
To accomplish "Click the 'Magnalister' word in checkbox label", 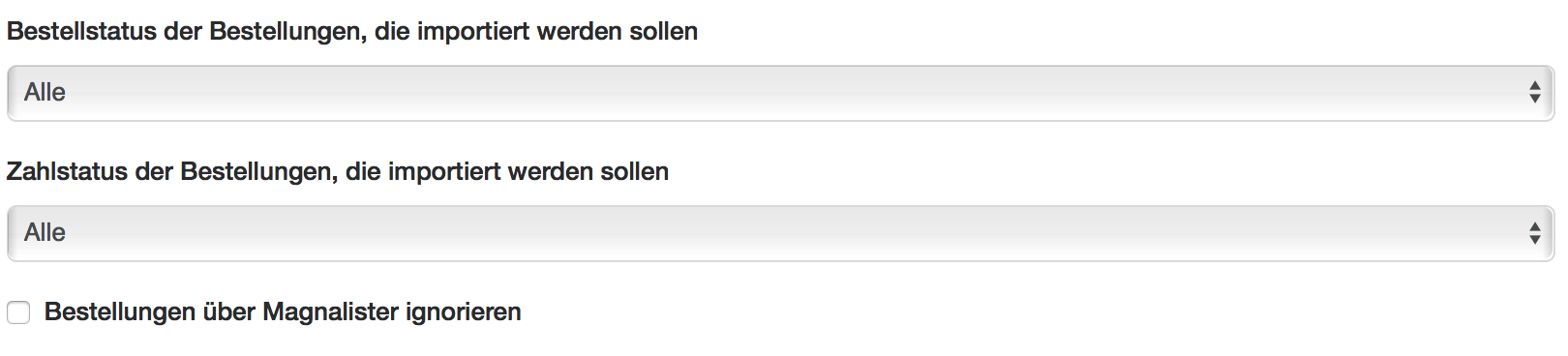I will (x=330, y=312).
